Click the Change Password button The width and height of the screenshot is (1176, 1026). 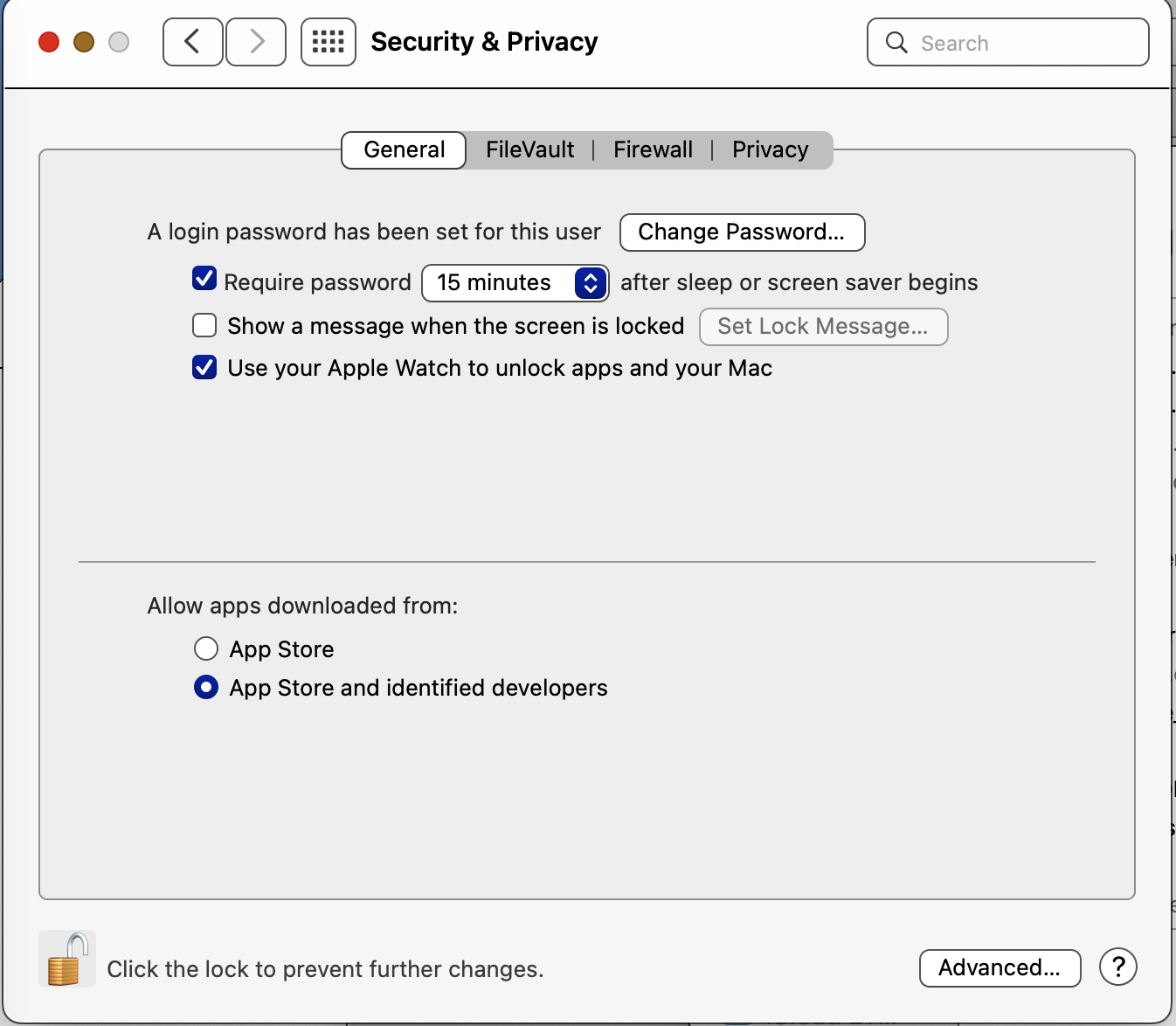pyautogui.click(x=742, y=232)
